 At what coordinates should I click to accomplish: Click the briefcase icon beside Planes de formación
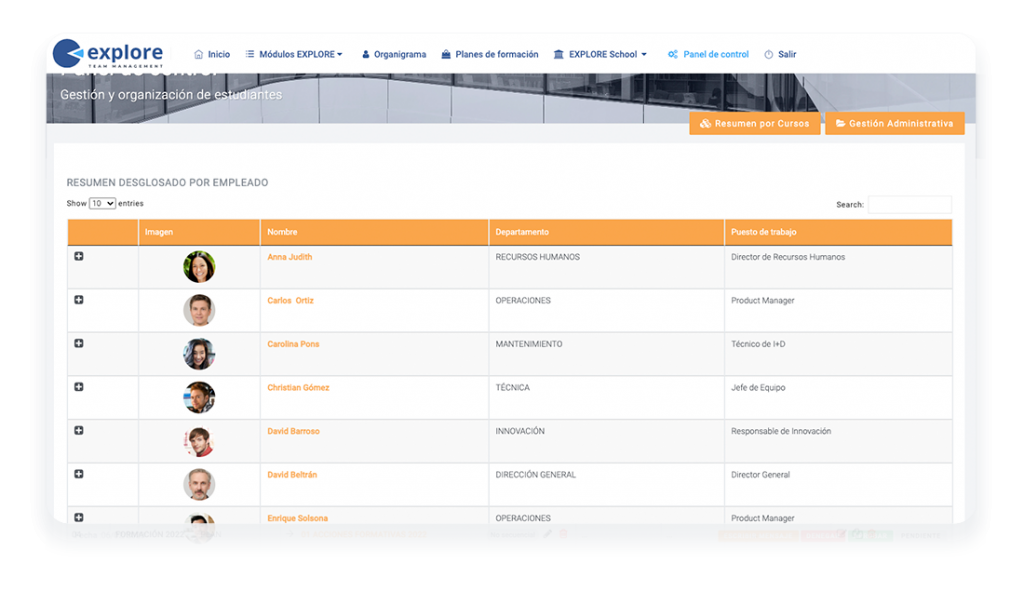click(x=447, y=54)
